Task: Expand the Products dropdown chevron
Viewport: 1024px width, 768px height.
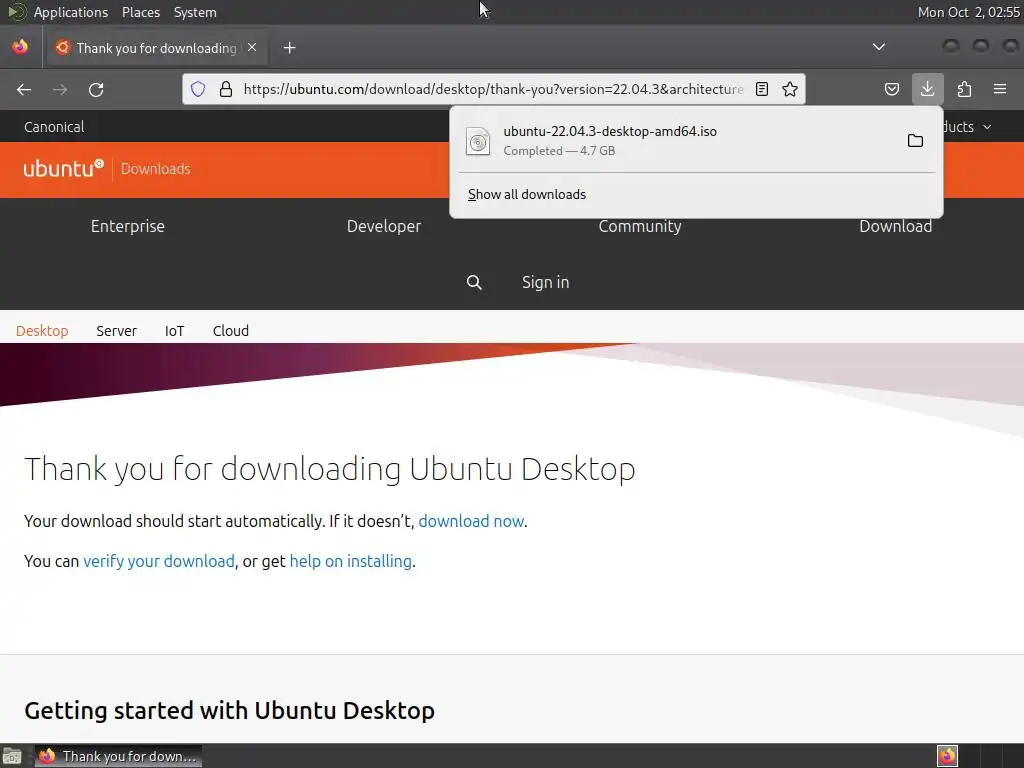Action: pyautogui.click(x=987, y=127)
